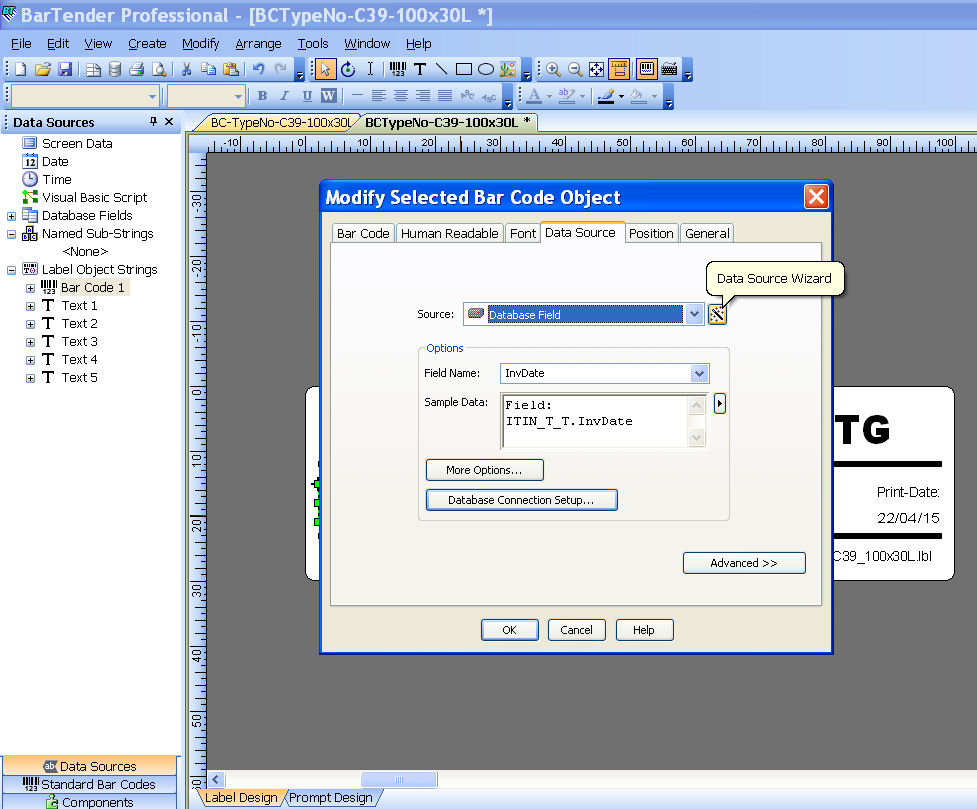Switch to the Bar Code tab
Image resolution: width=977 pixels, height=809 pixels.
pyautogui.click(x=363, y=234)
